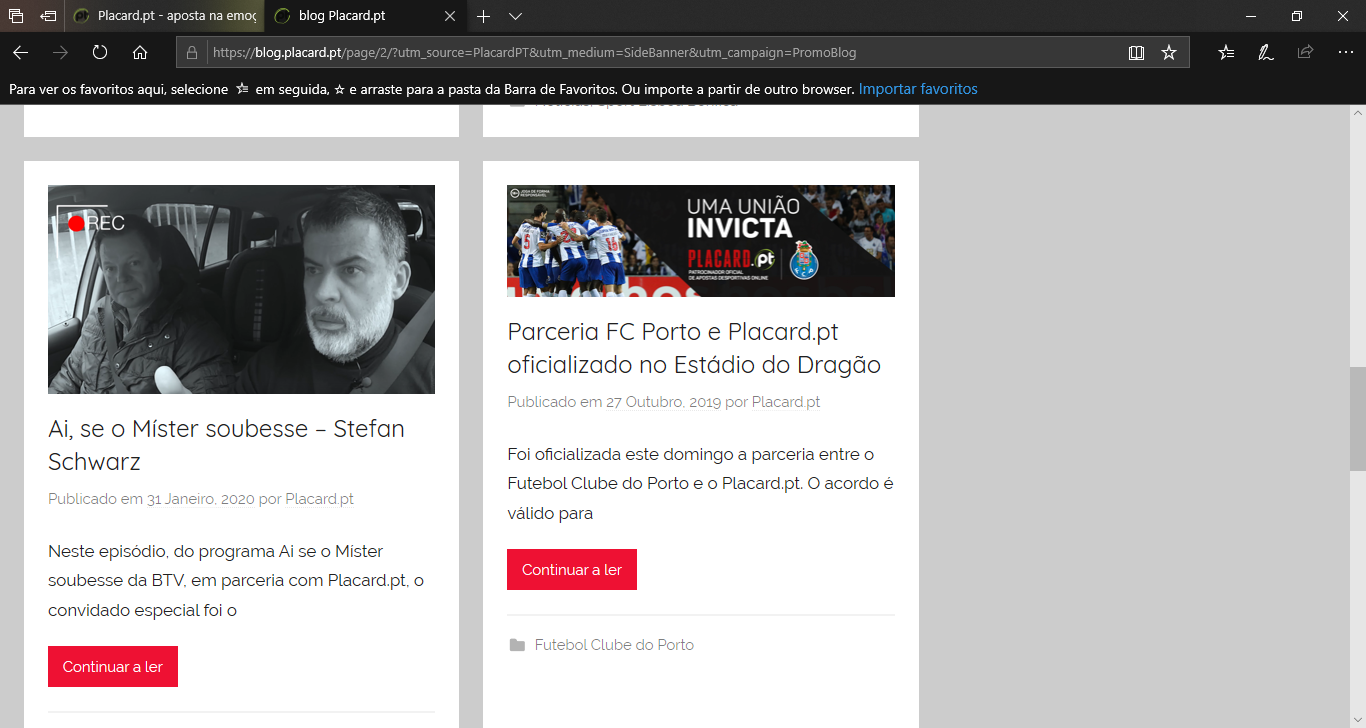Click the scrollbar up arrow
The width and height of the screenshot is (1366, 728).
coord(1357,114)
